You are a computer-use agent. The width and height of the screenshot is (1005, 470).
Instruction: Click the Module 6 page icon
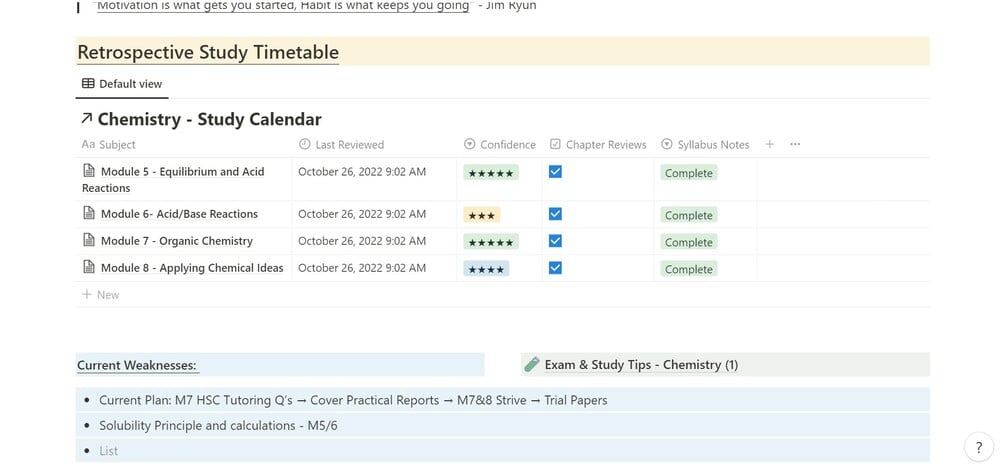pyautogui.click(x=89, y=214)
